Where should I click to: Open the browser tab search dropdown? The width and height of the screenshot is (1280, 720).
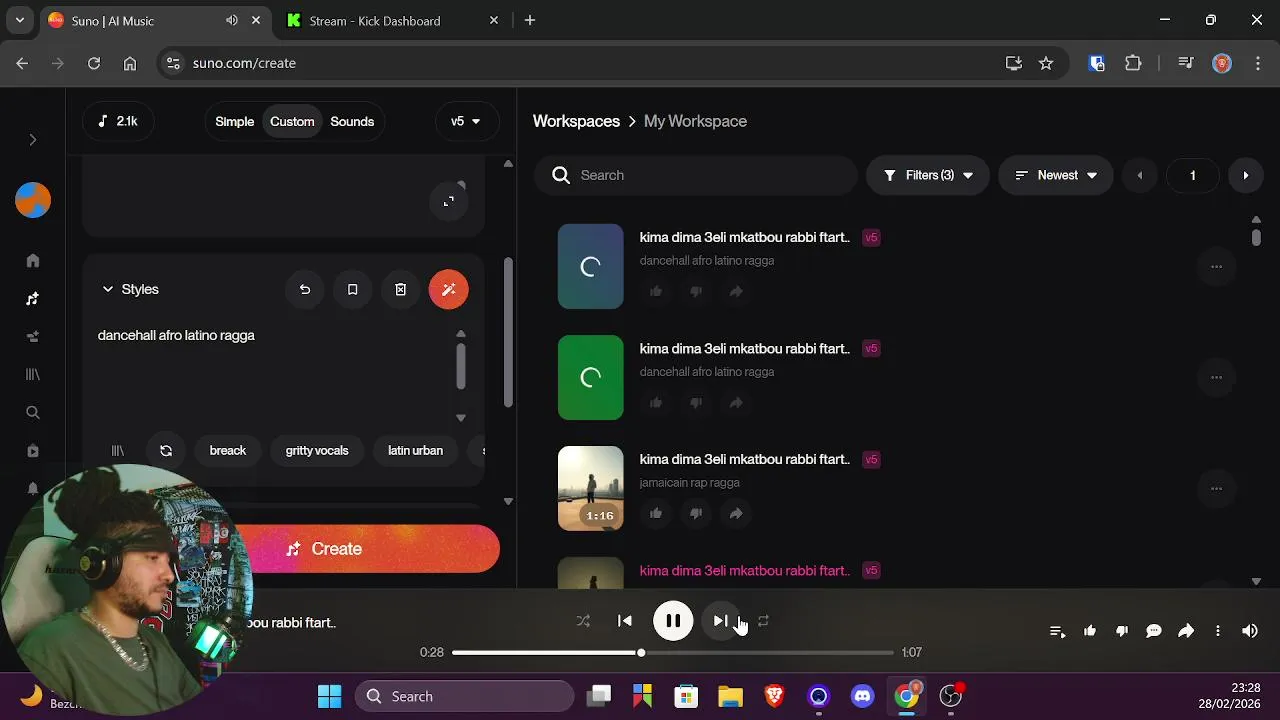tap(19, 21)
